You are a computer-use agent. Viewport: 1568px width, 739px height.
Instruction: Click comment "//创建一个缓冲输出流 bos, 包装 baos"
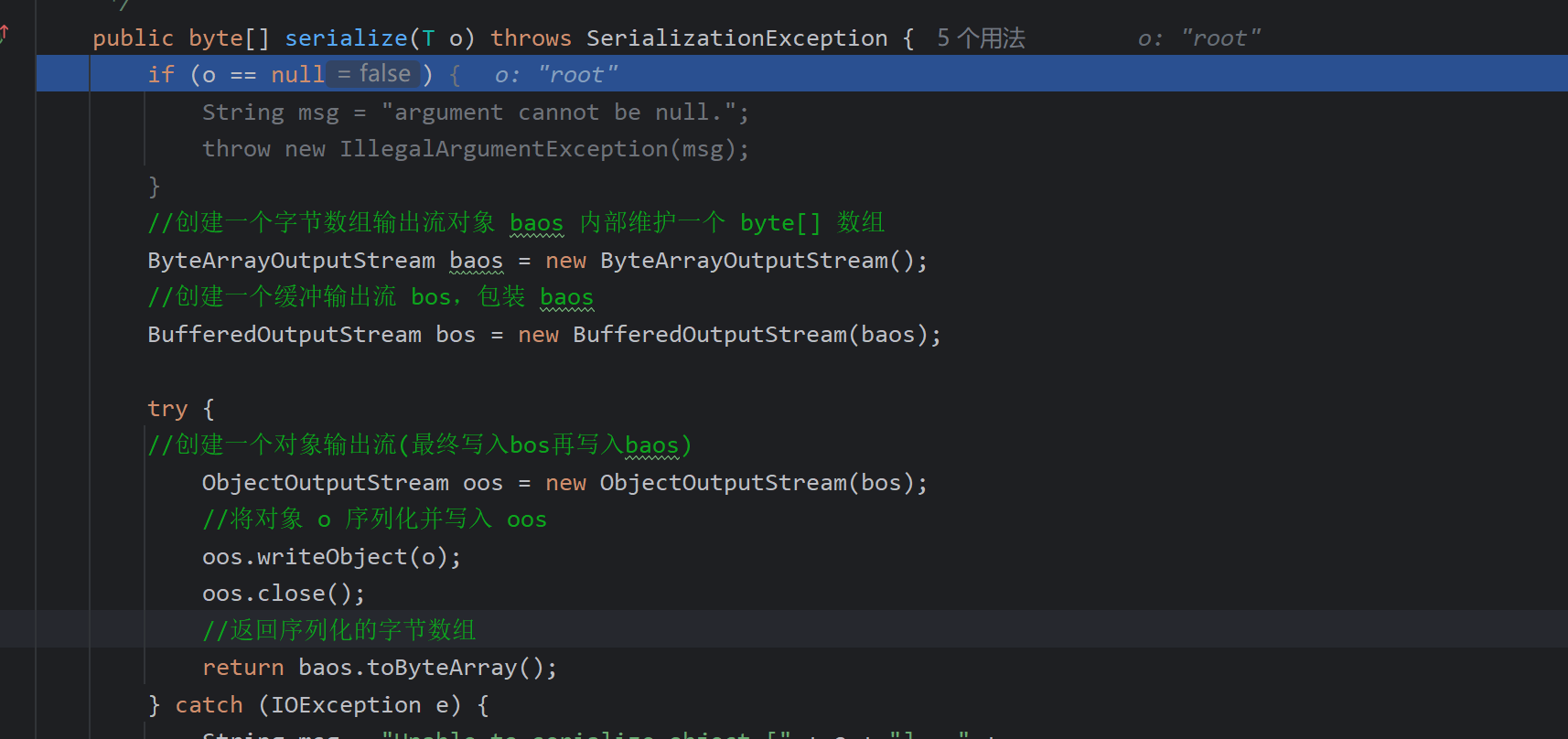371,297
